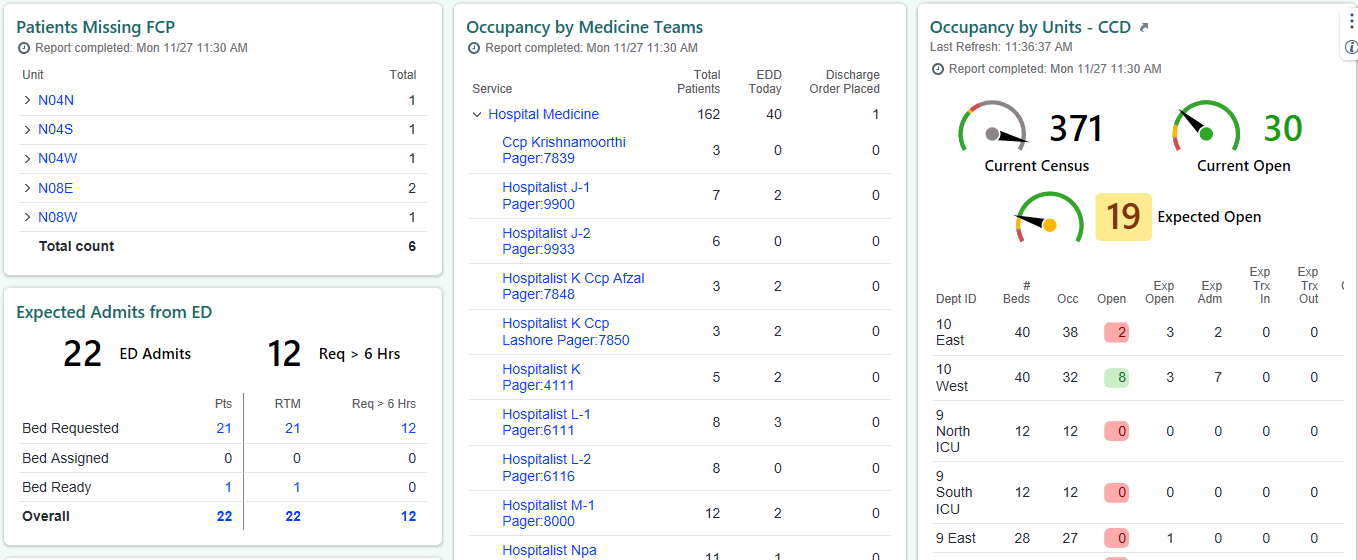Open the three-dot options menu
Image resolution: width=1358 pixels, height=560 pixels.
(1351, 21)
